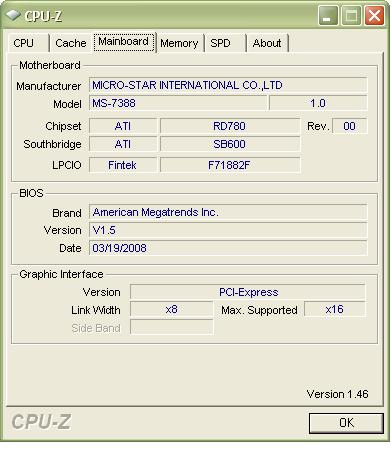Click the CPU-Z title bar app icon
This screenshot has height=450, width=391.
coord(14,15)
